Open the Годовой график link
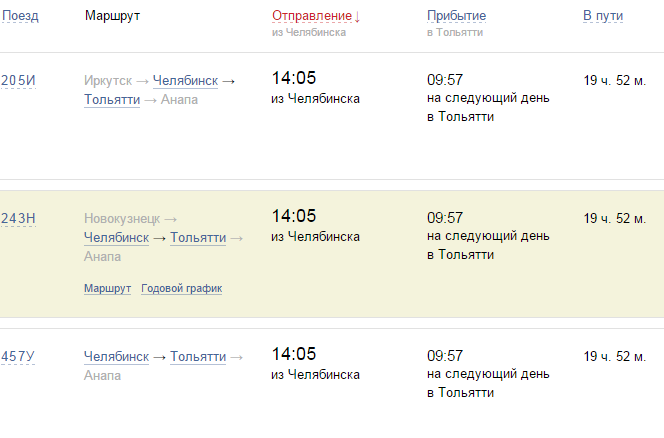 [x=181, y=288]
